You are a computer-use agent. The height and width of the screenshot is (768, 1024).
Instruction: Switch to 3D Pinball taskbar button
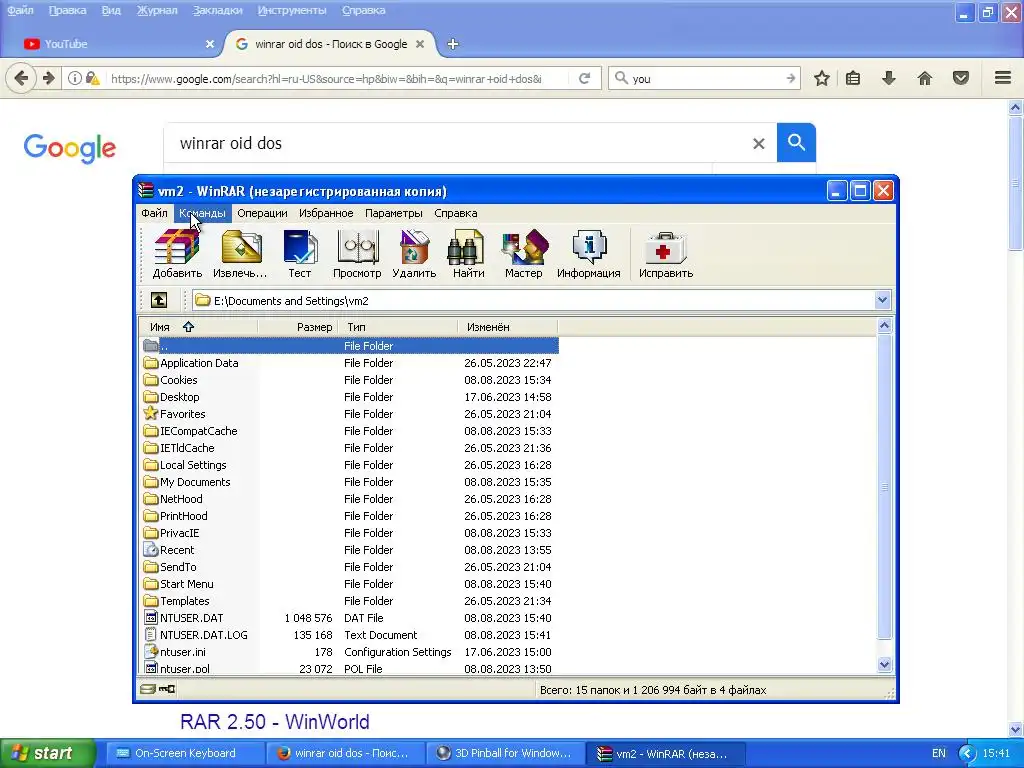point(505,753)
